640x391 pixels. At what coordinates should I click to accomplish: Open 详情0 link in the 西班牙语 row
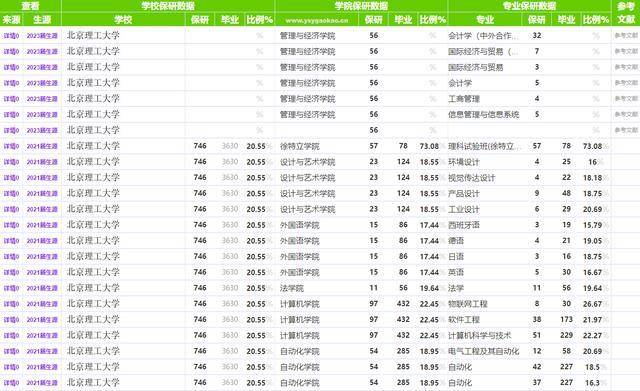tap(11, 225)
